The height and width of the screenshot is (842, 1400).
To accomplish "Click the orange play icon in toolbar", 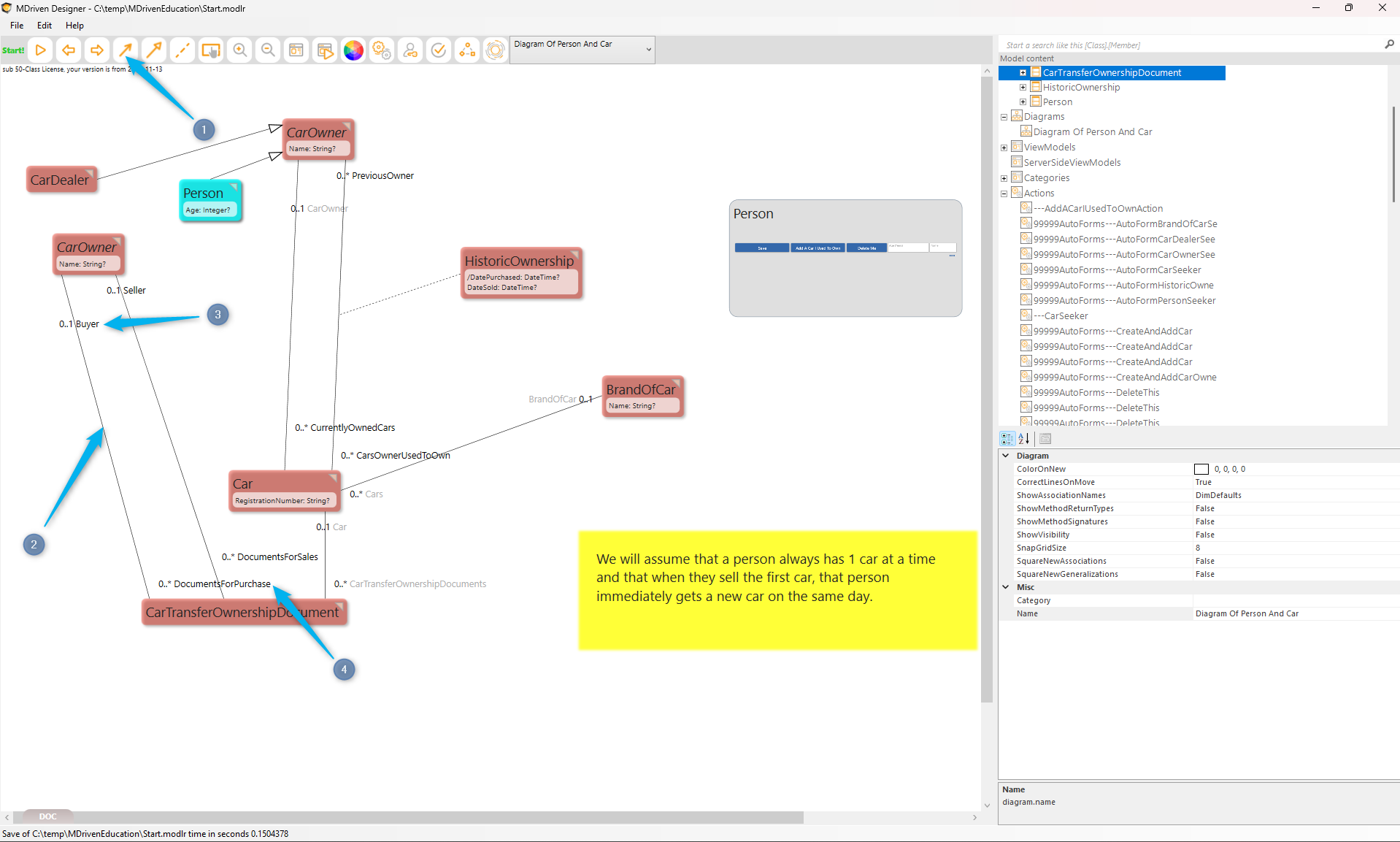I will 41,50.
